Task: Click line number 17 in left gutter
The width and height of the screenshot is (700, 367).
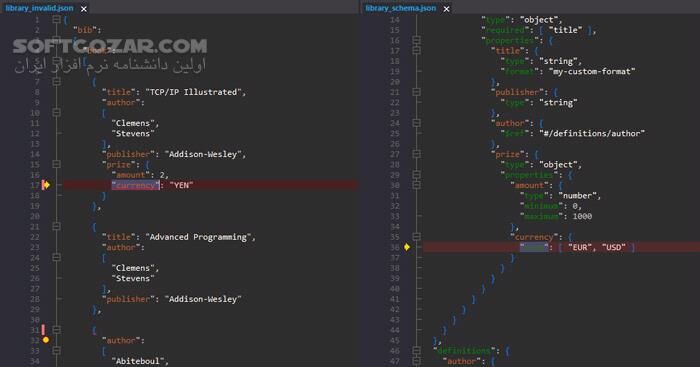Action: (35, 185)
